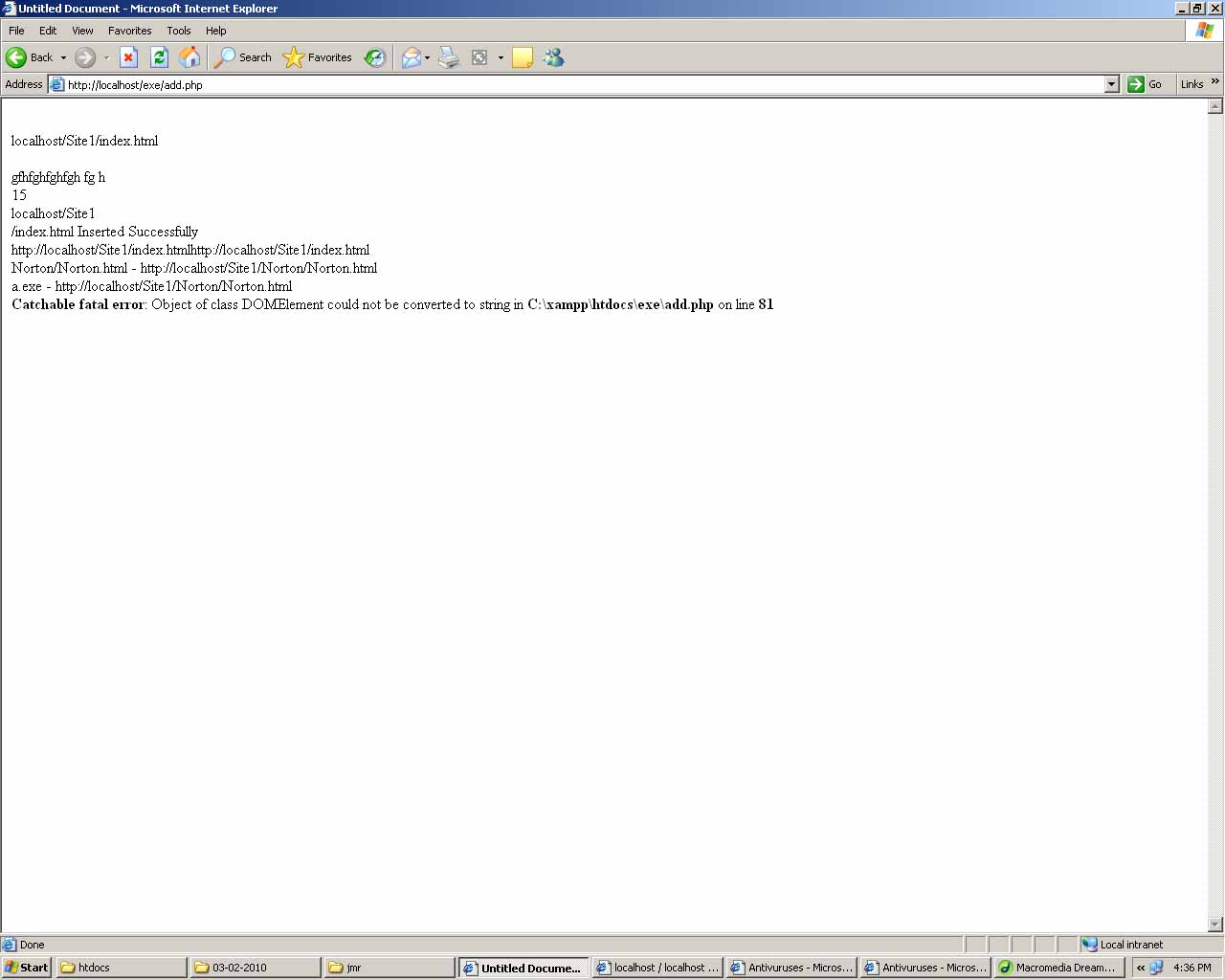The image size is (1225, 980).
Task: Expand the toolbar overflow chevron beside Links
Action: point(1215,81)
